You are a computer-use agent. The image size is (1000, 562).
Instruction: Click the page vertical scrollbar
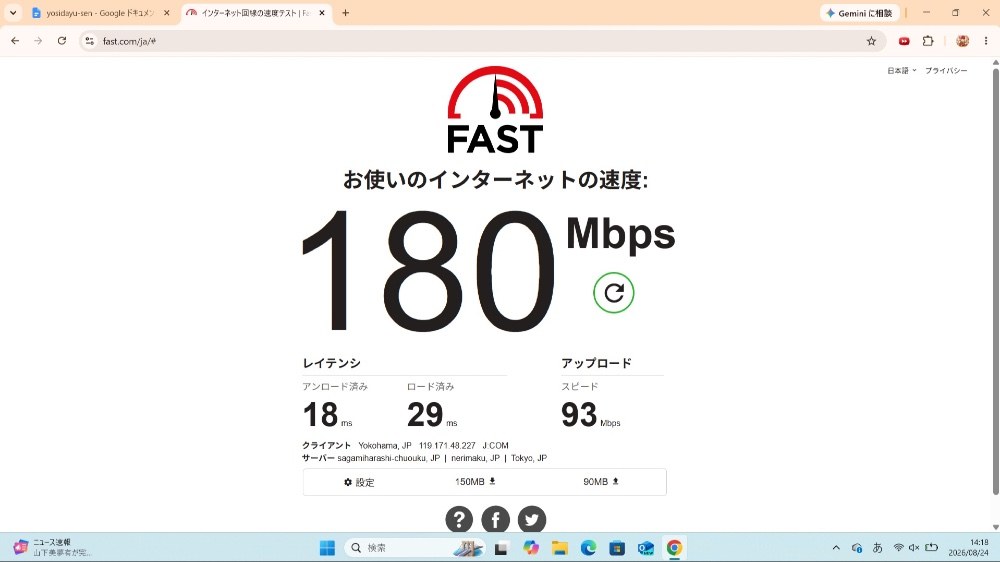996,281
